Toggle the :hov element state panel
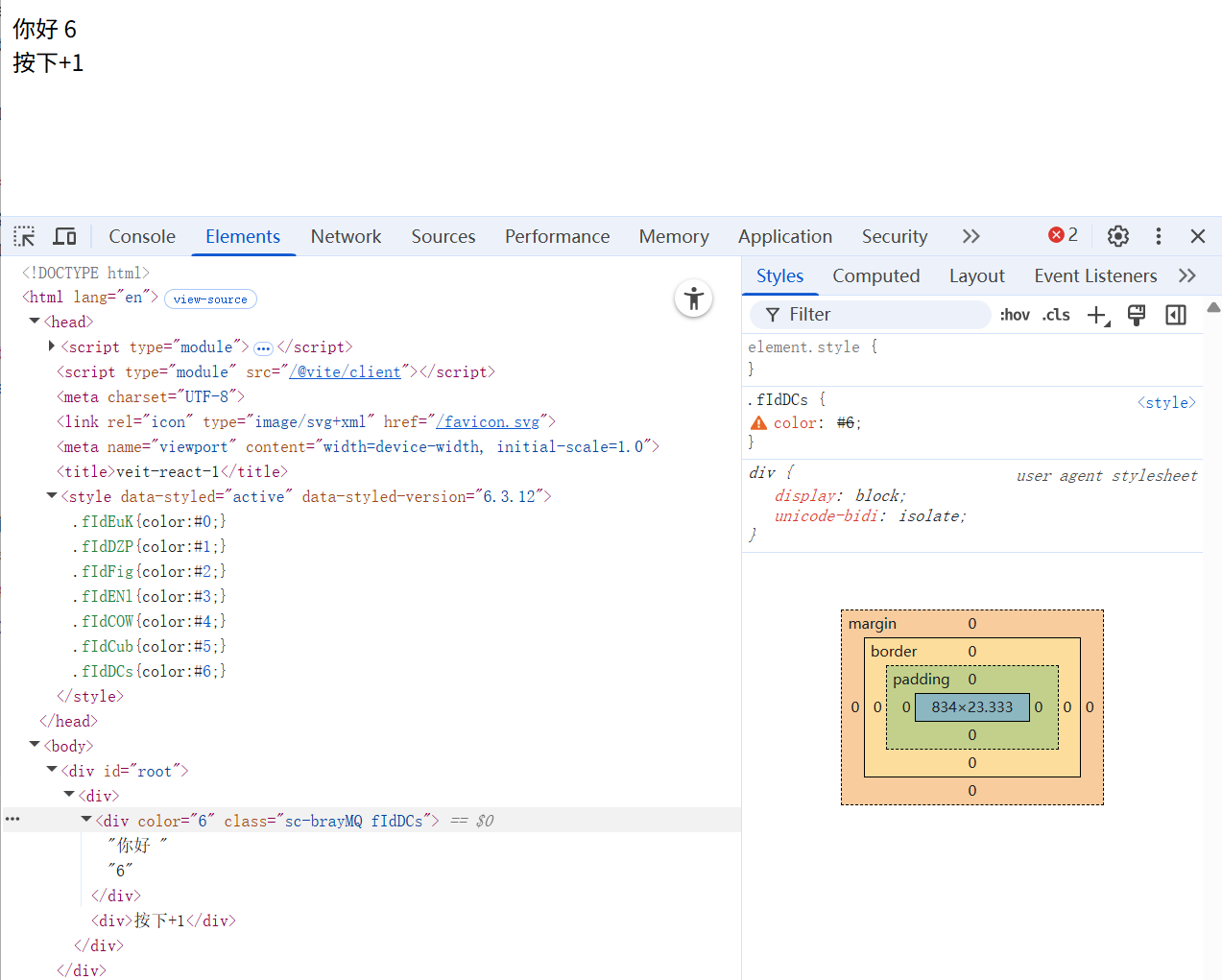Viewport: 1222px width, 980px height. [1014, 315]
